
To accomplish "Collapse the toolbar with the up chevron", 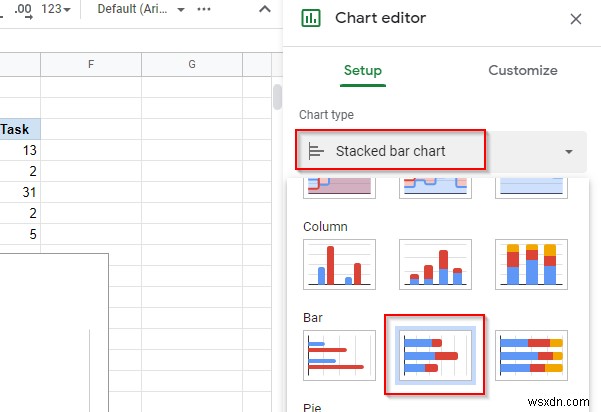I will [x=265, y=10].
